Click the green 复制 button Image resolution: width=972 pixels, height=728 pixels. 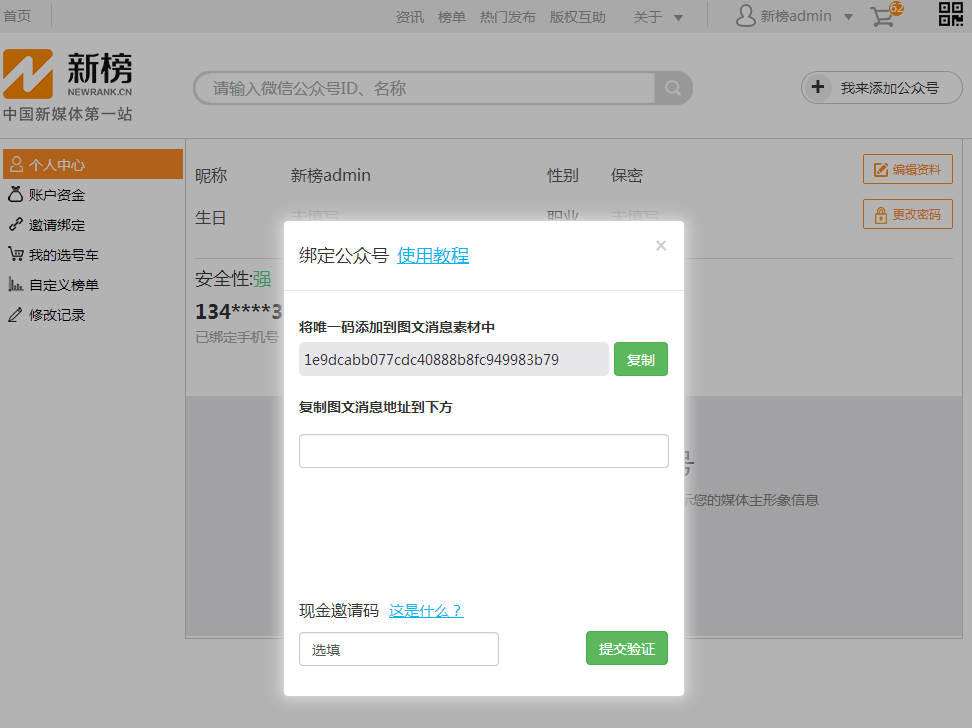pyautogui.click(x=641, y=359)
